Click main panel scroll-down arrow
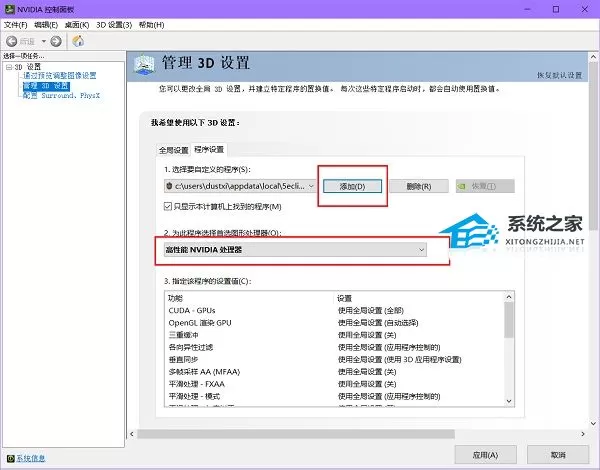 pos(593,424)
